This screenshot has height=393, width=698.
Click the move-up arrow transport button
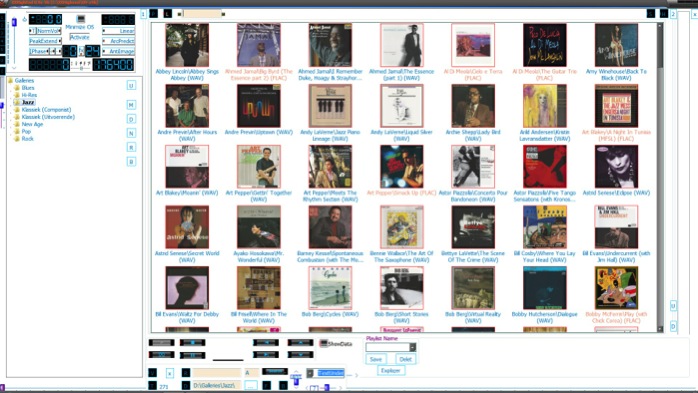pos(300,342)
